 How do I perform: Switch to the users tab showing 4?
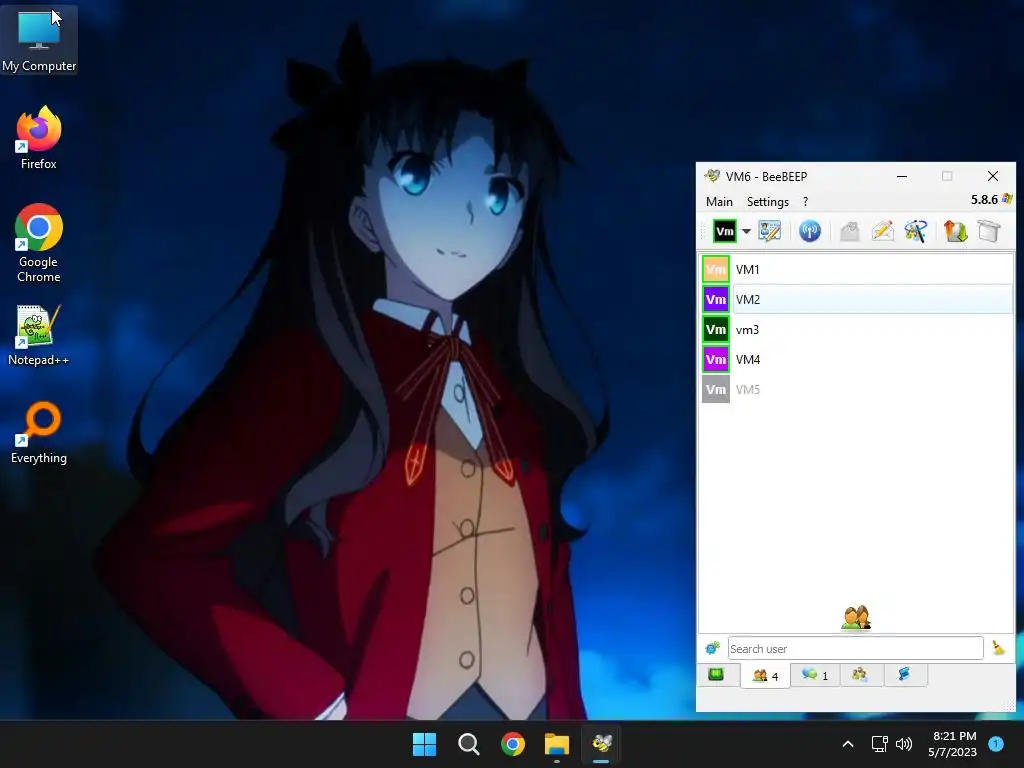(765, 675)
